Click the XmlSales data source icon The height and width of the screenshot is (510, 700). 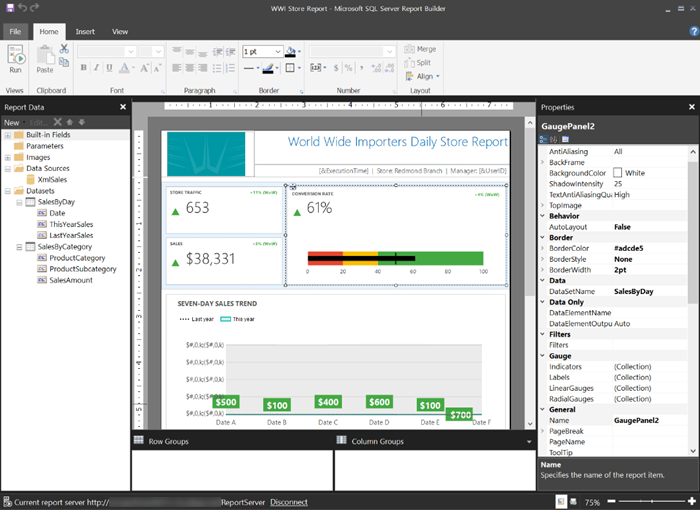(x=30, y=180)
